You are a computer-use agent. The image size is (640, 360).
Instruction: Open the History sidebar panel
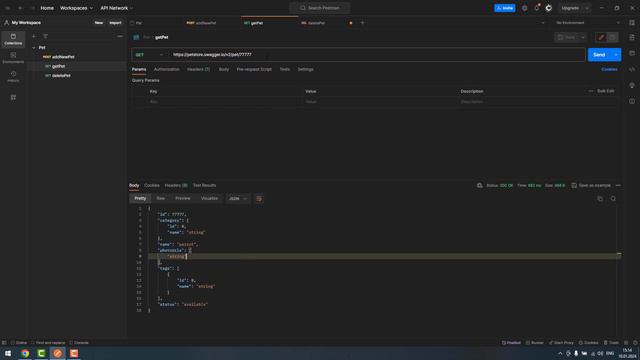(x=13, y=77)
